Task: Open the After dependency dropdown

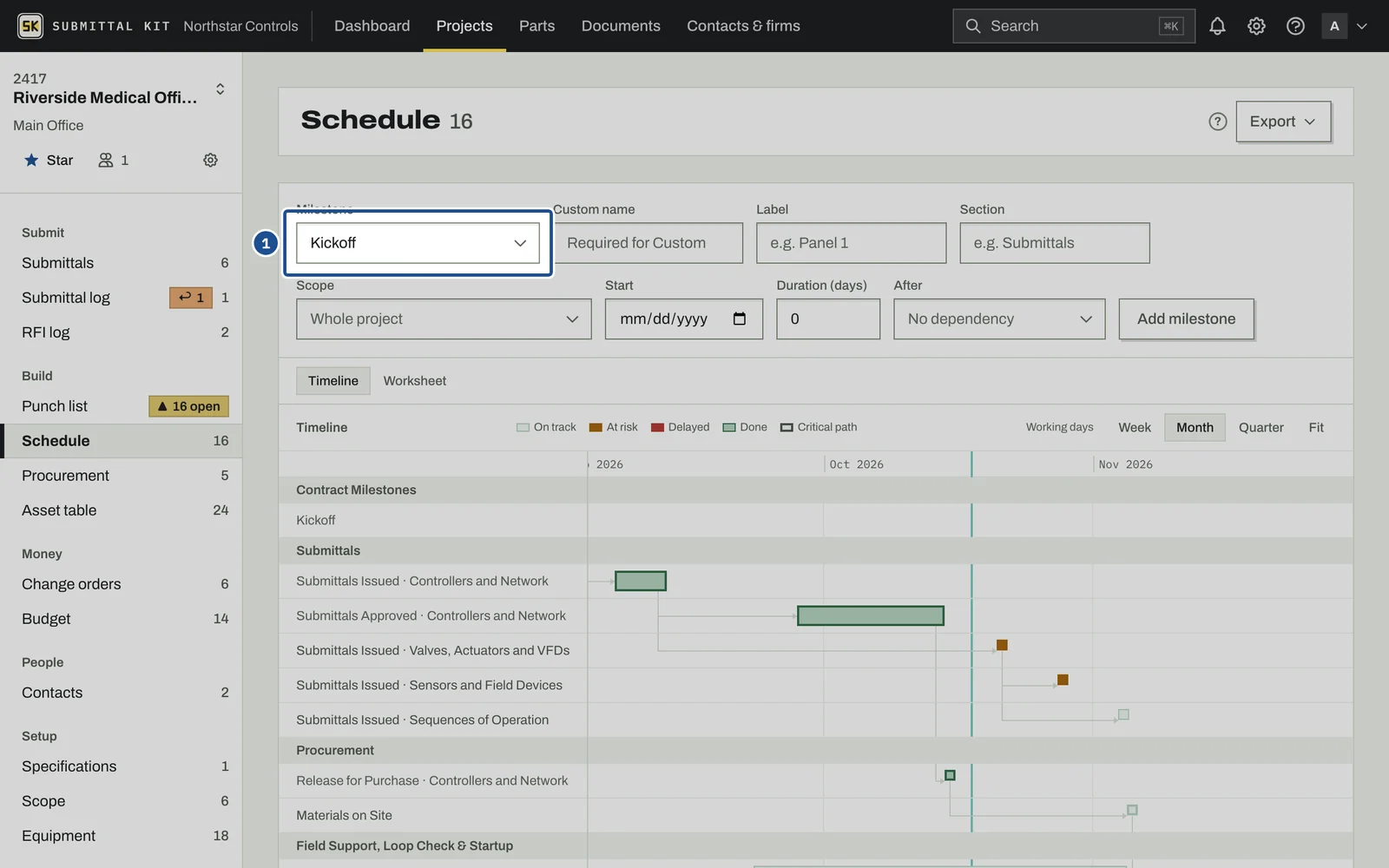Action: [x=999, y=319]
